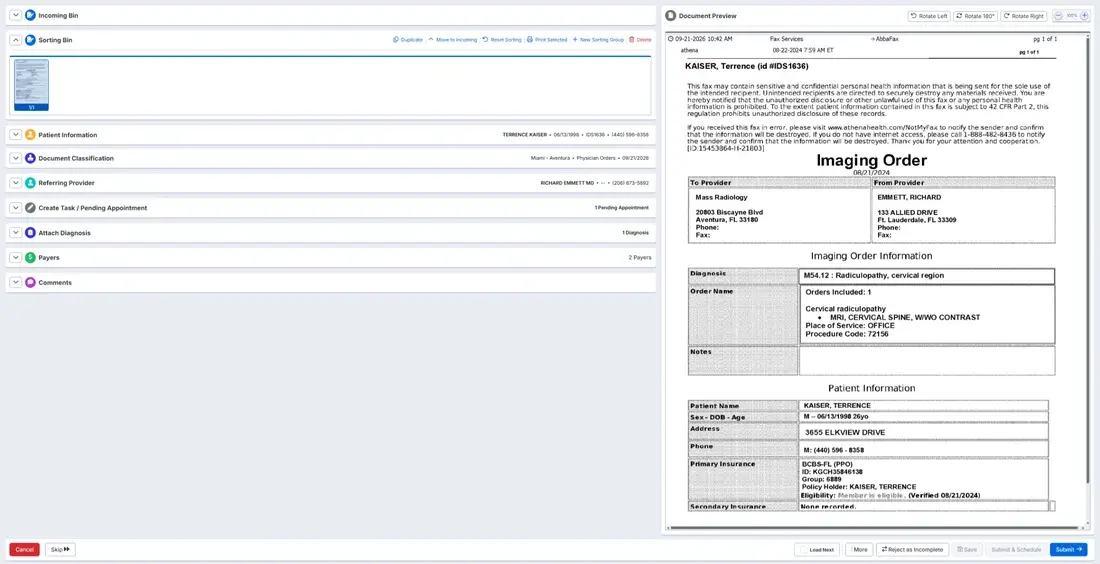This screenshot has height=564, width=1100.
Task: Click 'Miami • Aventura • Physician Orders' summary
Action: [x=575, y=159]
